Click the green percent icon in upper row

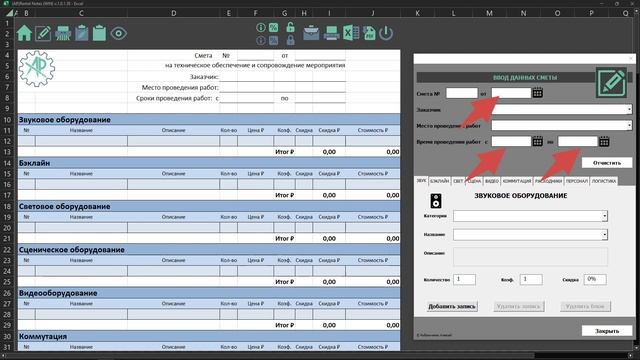tap(273, 27)
